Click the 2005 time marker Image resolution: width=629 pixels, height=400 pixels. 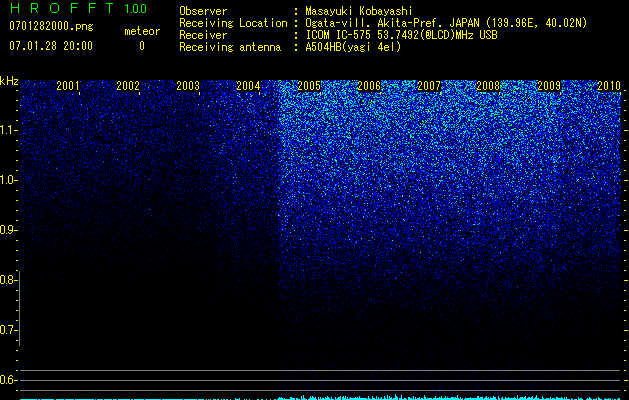[309, 85]
